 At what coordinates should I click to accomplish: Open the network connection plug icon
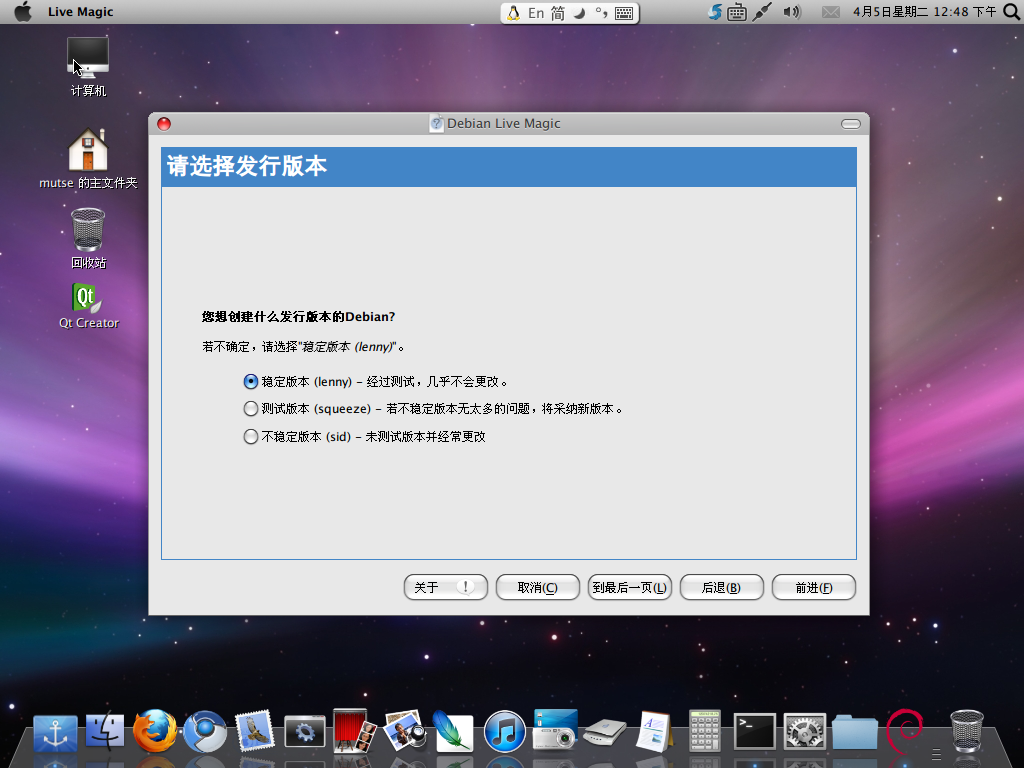pos(761,12)
